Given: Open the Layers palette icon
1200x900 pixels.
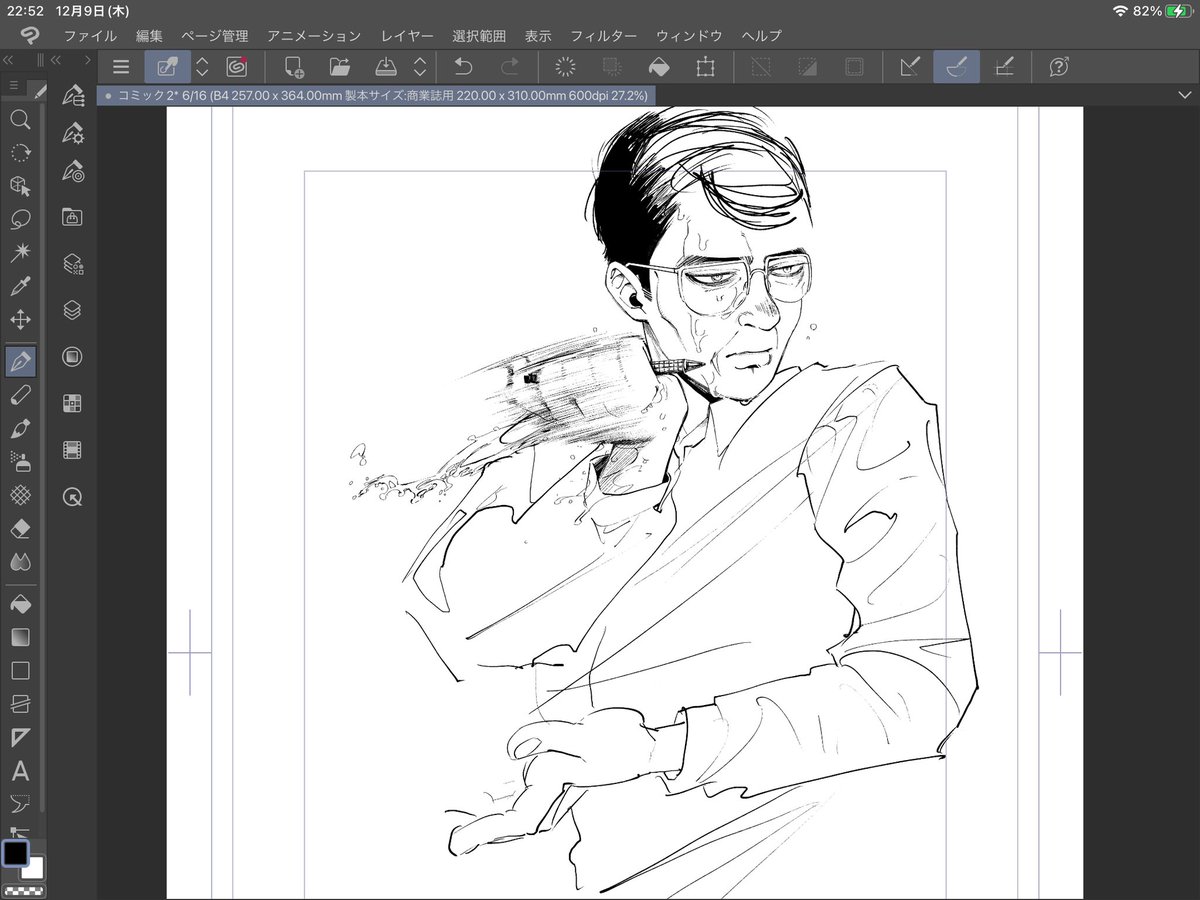Looking at the screenshot, I should (72, 310).
